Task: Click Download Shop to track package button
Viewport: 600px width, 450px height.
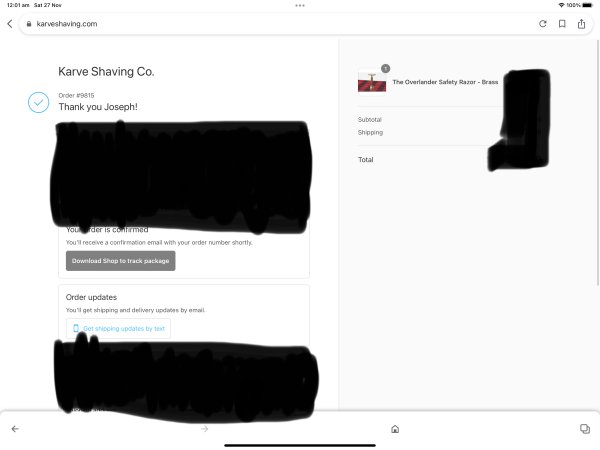Action: [x=121, y=261]
